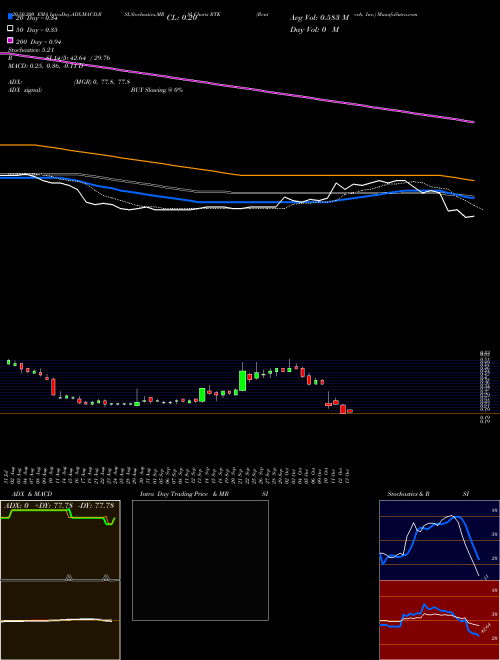The height and width of the screenshot is (660, 500).
Task: Select the '50 Day = 0.33' legend text
Action: (37, 30)
